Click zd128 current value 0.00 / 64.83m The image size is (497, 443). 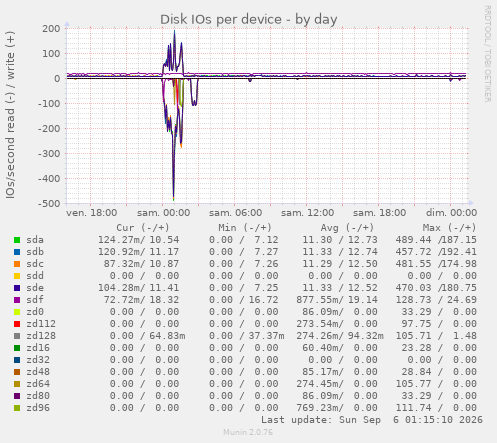[148, 336]
